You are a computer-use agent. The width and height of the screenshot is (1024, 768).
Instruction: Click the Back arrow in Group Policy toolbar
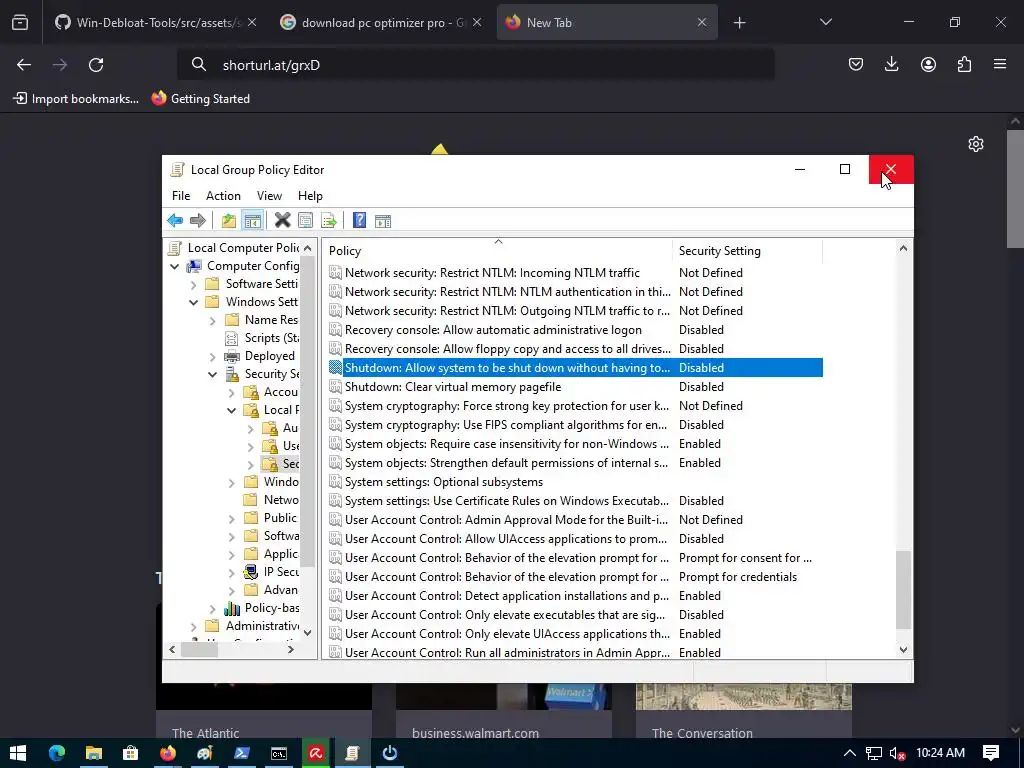175,221
